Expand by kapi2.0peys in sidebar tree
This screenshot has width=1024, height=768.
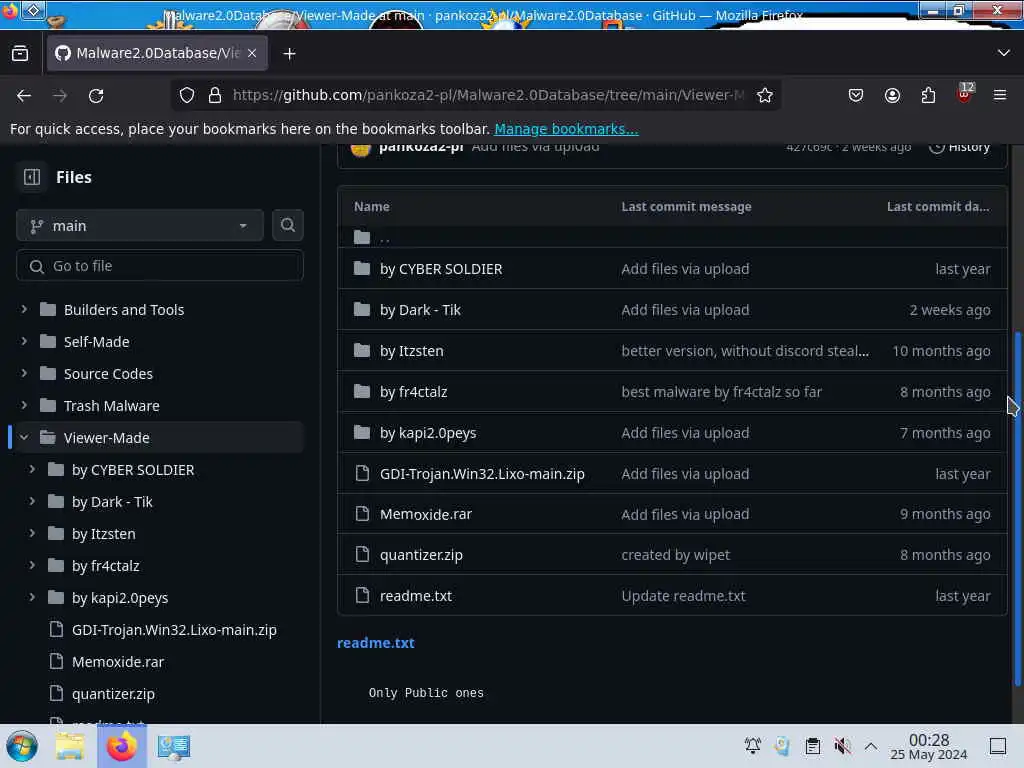32,597
